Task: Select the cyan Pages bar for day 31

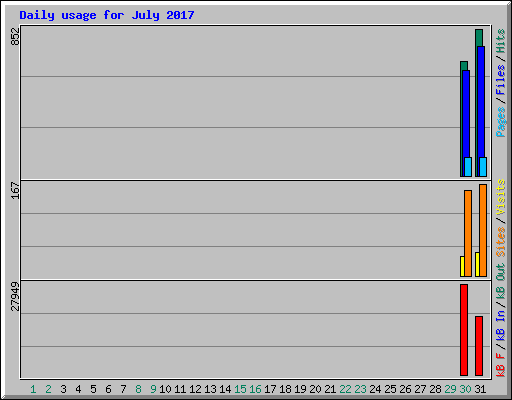Action: tap(483, 167)
